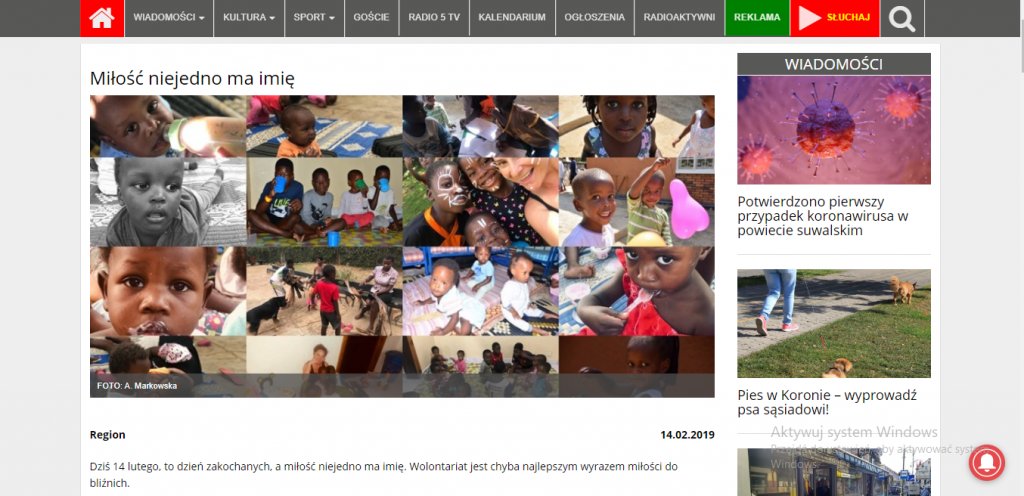The height and width of the screenshot is (496, 1024).
Task: Start the radio stream via SŁUCHAJ play button
Action: click(835, 18)
